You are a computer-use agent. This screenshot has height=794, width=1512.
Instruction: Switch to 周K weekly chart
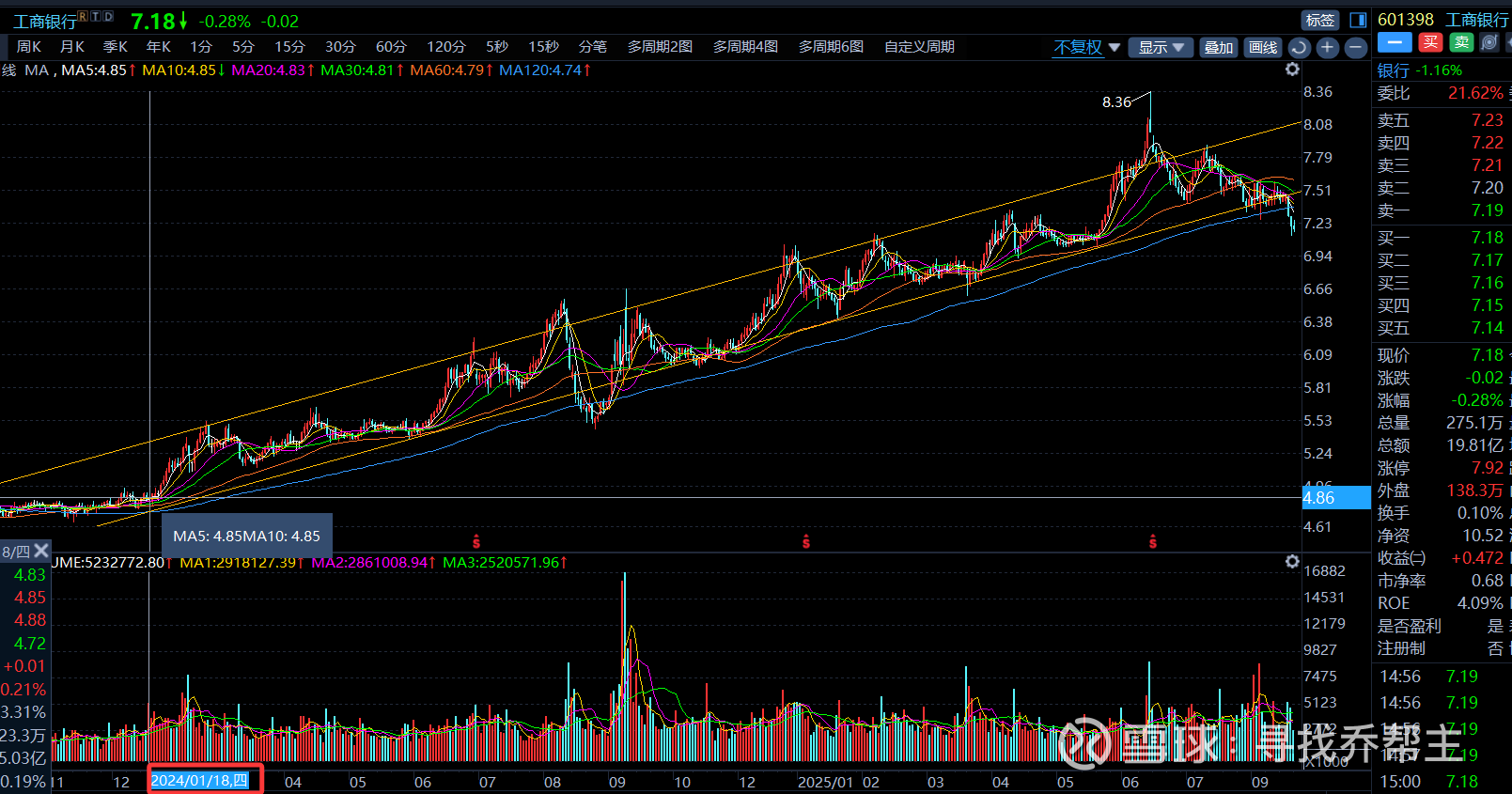[x=29, y=47]
